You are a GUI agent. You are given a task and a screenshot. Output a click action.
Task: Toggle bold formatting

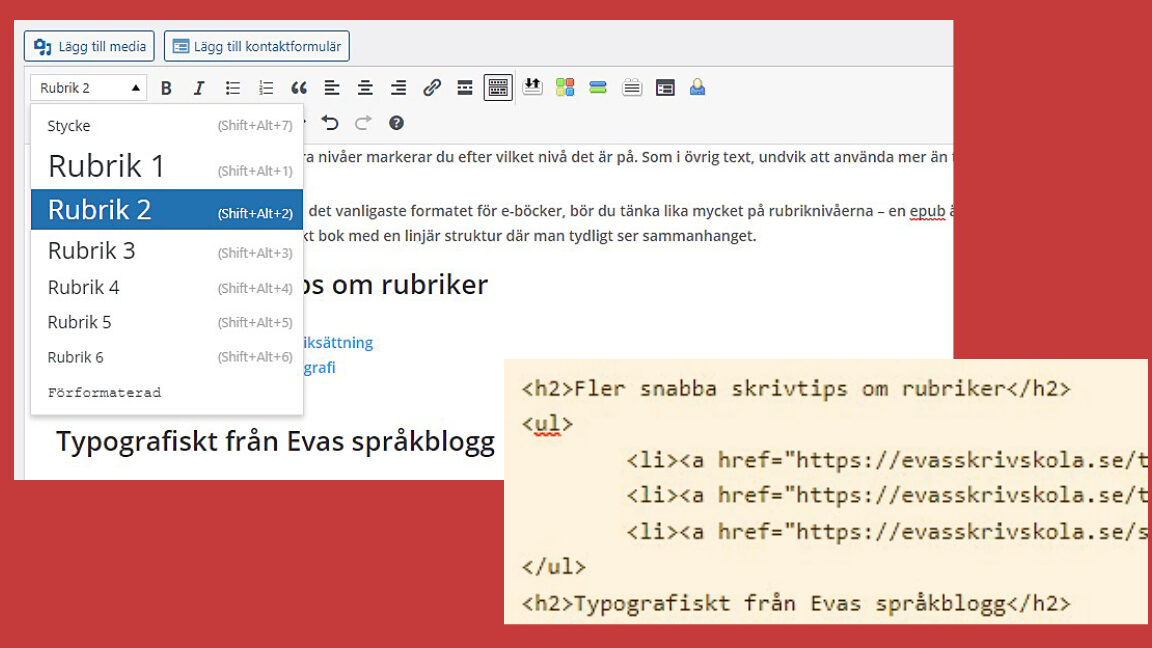[x=166, y=88]
